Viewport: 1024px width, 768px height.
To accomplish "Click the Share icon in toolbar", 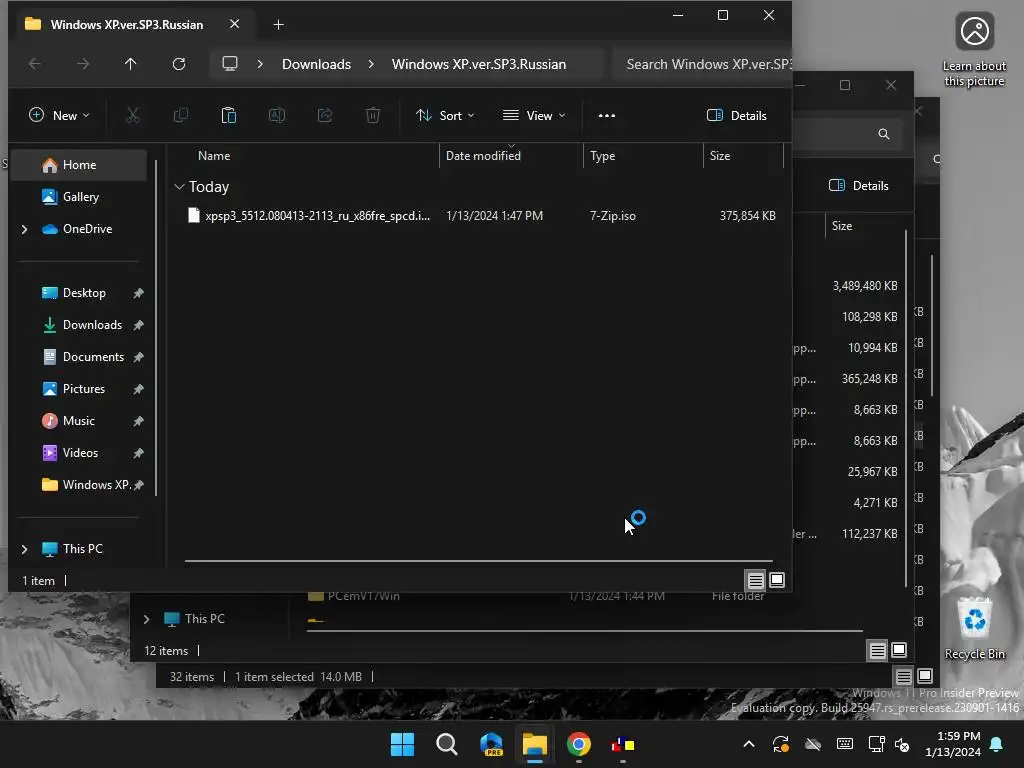I will (x=325, y=116).
